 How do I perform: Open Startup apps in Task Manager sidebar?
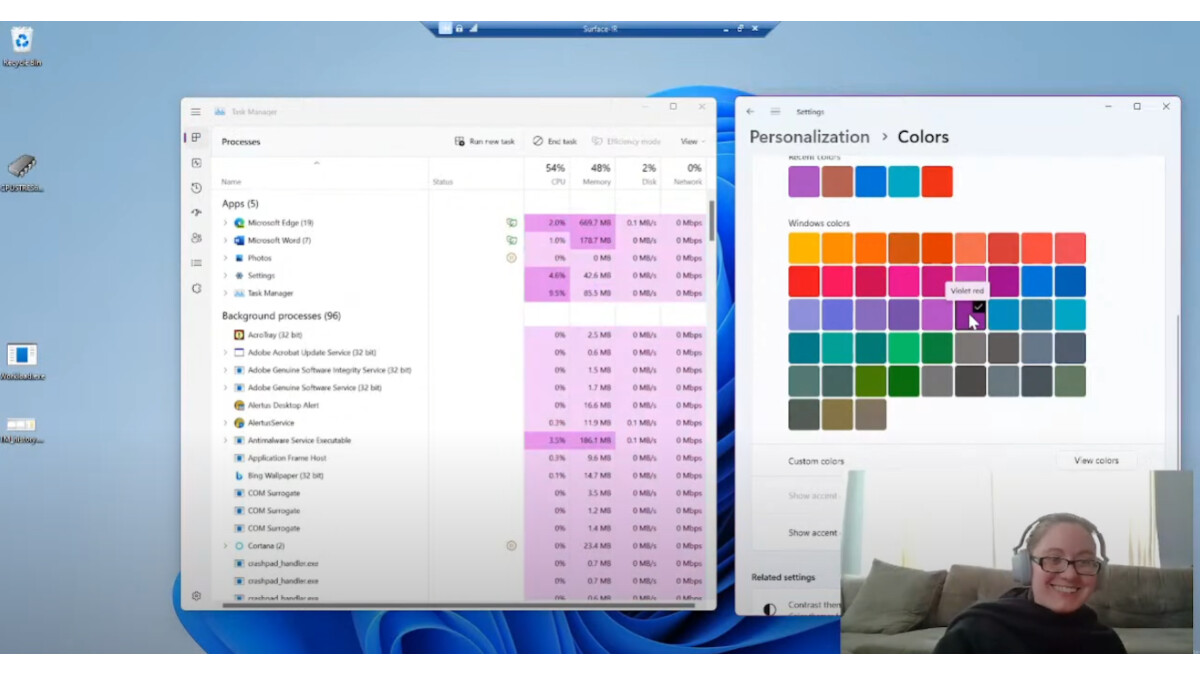196,213
